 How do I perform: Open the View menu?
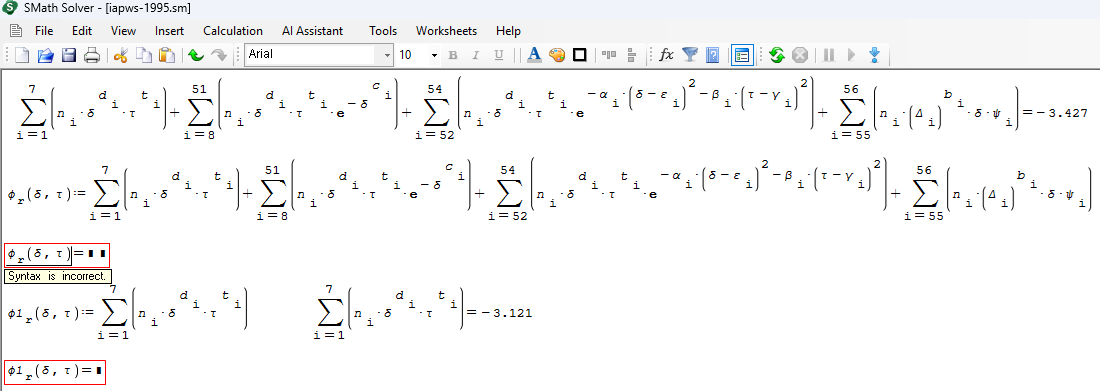tap(123, 31)
